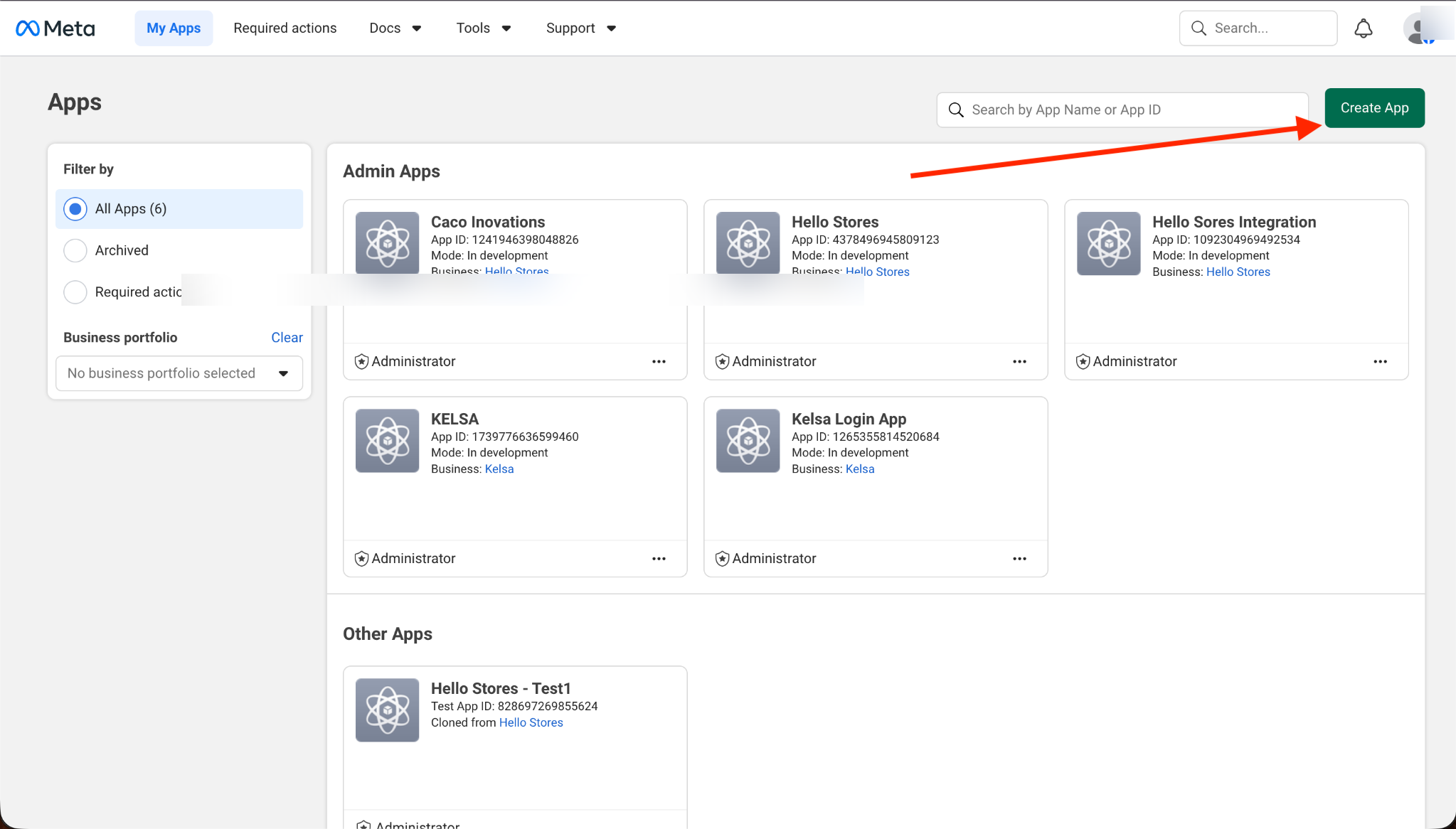Expand the Tools menu

tap(484, 28)
